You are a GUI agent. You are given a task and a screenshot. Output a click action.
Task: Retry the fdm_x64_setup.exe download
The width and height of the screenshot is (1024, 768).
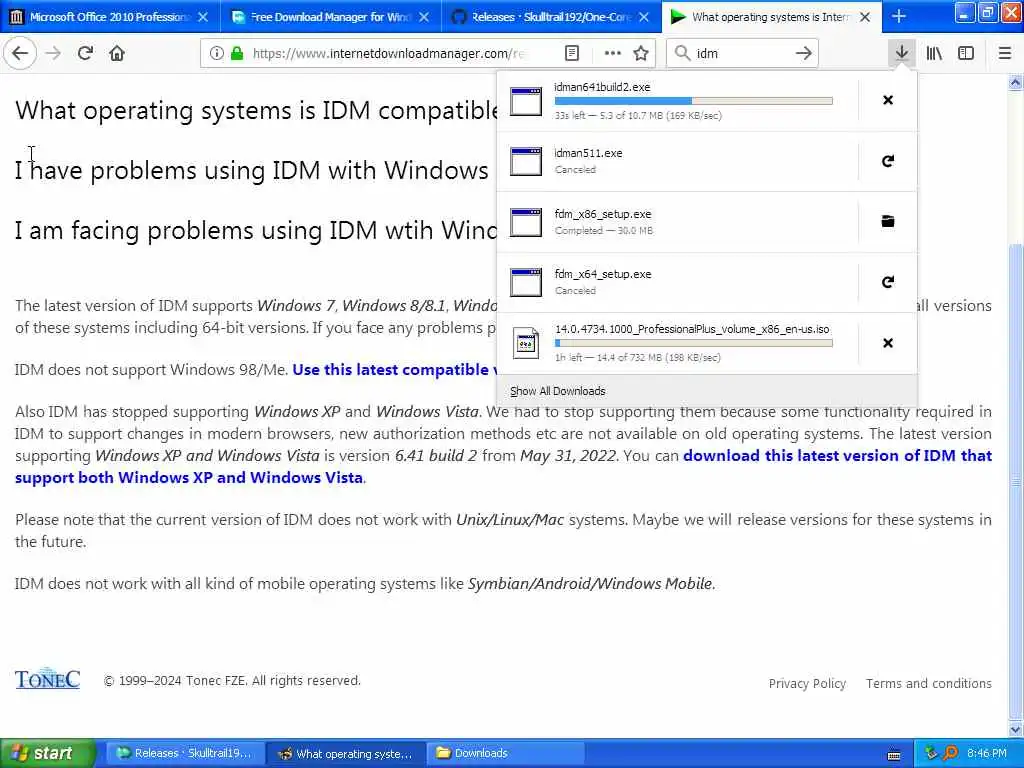pyautogui.click(x=888, y=282)
